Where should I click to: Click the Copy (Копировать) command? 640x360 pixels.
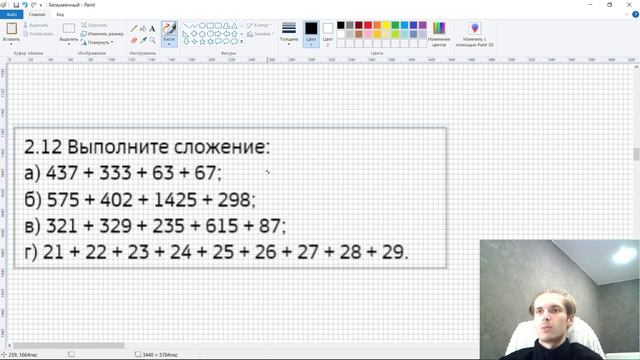coord(38,34)
